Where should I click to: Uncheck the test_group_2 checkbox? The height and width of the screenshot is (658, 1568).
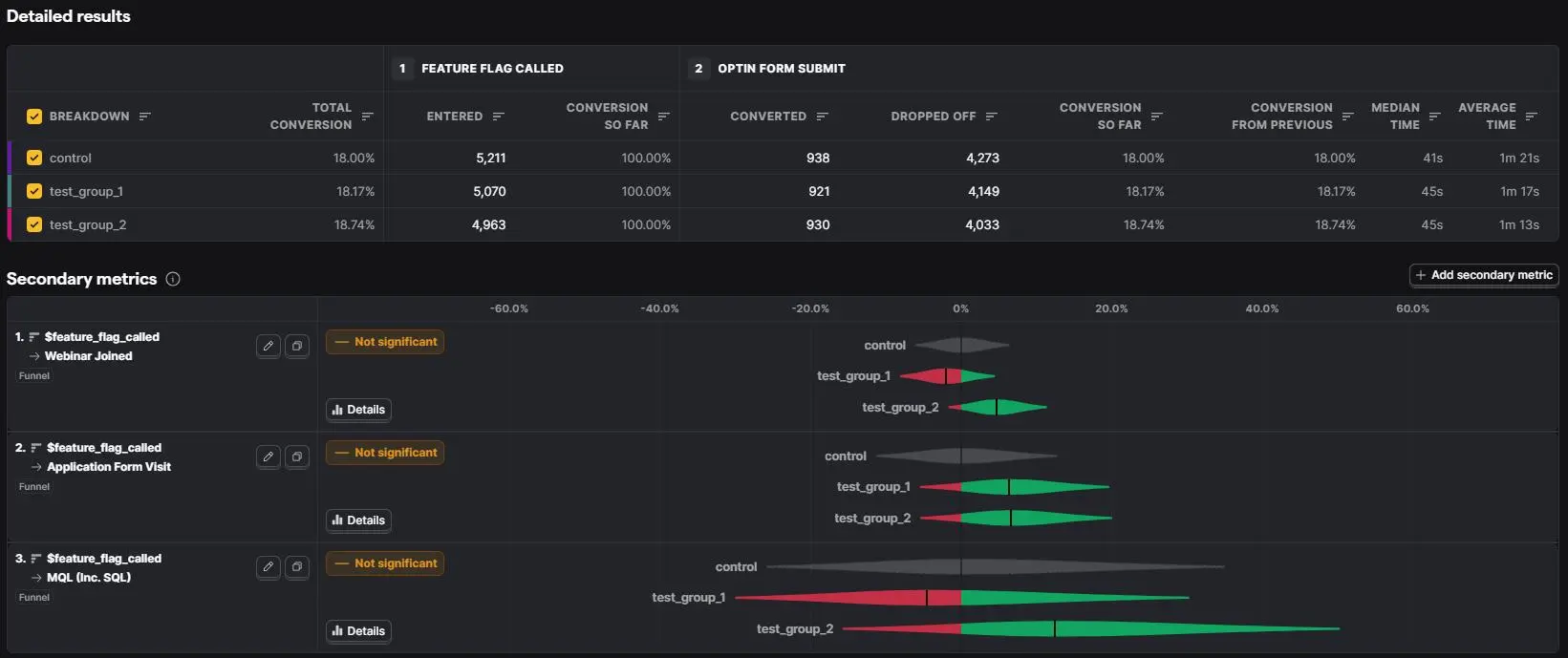click(x=34, y=224)
